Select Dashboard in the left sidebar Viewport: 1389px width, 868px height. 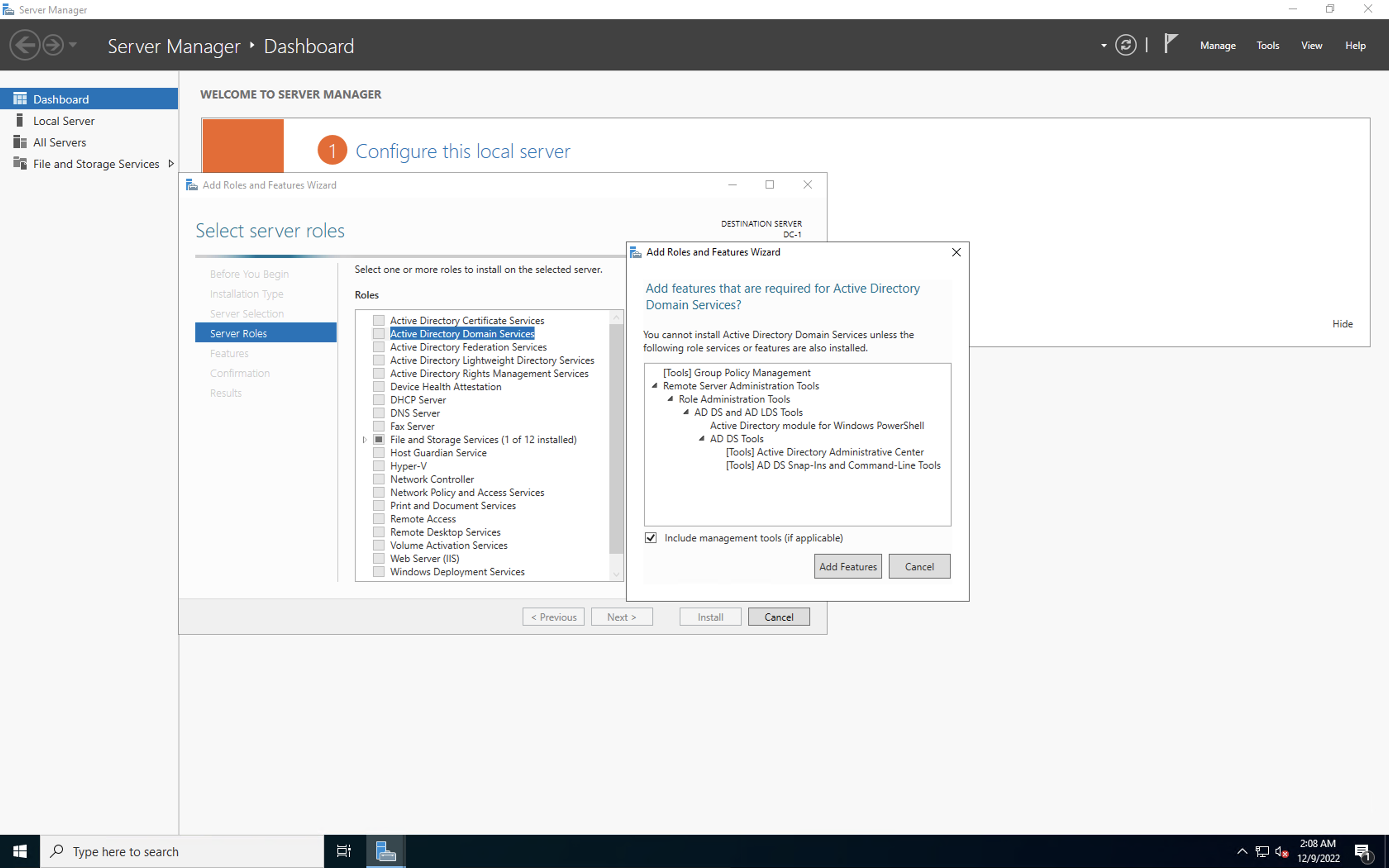pyautogui.click(x=89, y=99)
